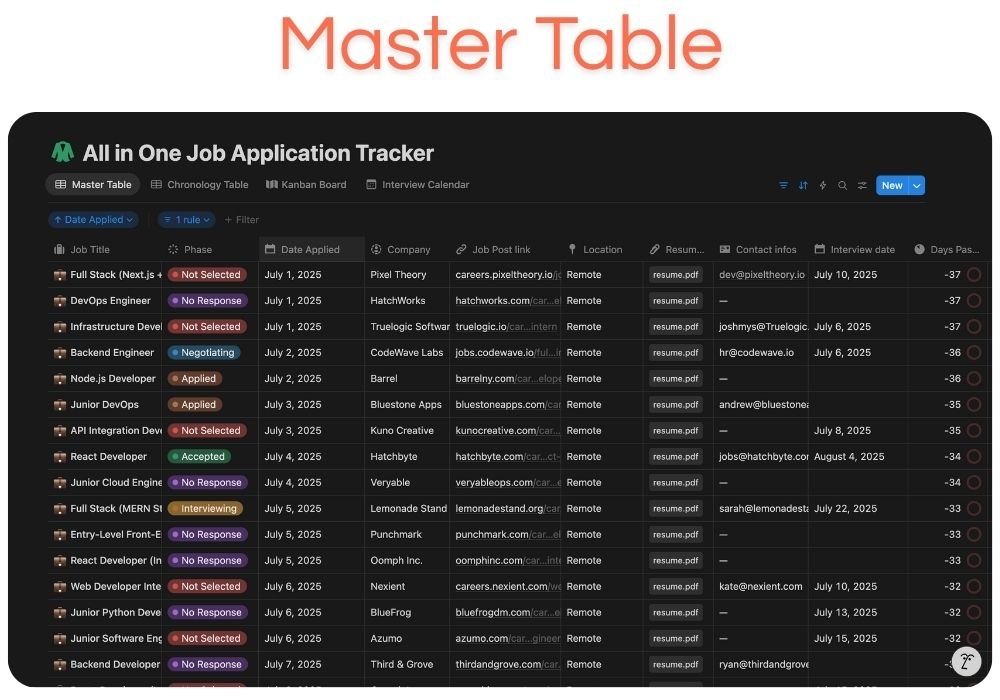Click the Job Post link chain icon header
This screenshot has height=700, width=1000.
[x=461, y=249]
